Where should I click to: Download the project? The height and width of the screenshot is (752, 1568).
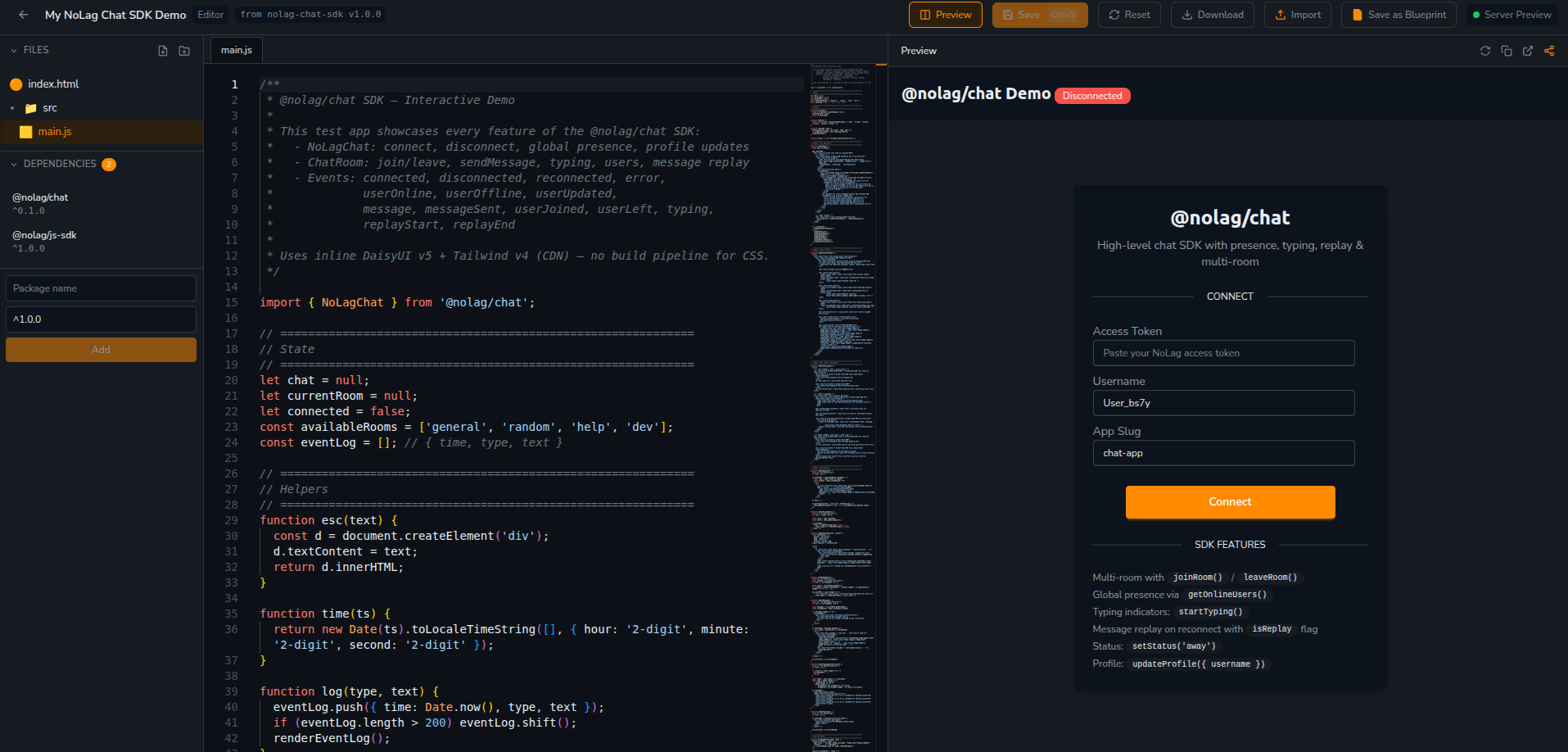pyautogui.click(x=1213, y=15)
